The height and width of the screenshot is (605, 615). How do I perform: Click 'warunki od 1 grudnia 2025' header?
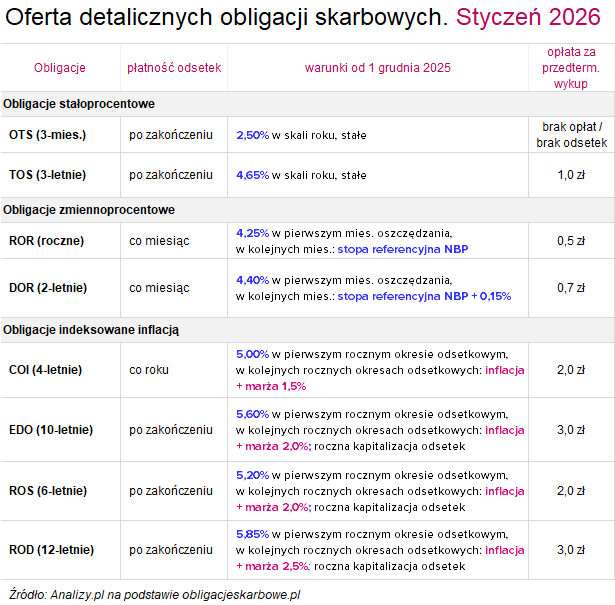coord(377,67)
